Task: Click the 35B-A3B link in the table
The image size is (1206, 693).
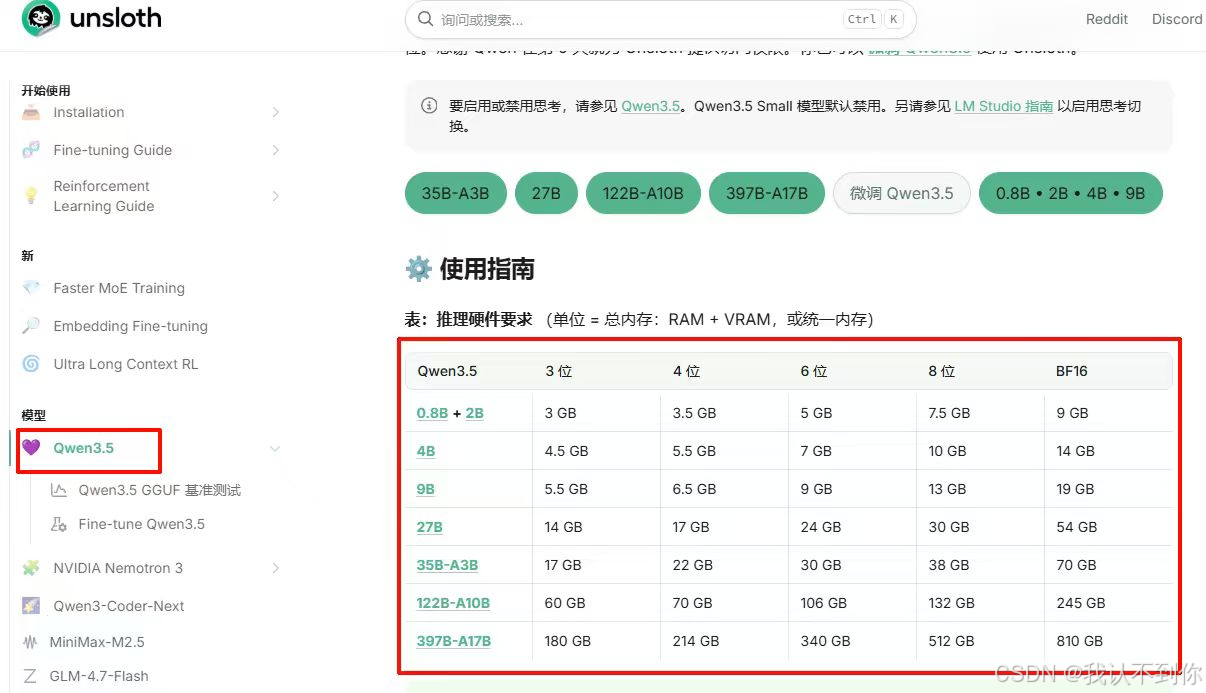Action: [447, 565]
